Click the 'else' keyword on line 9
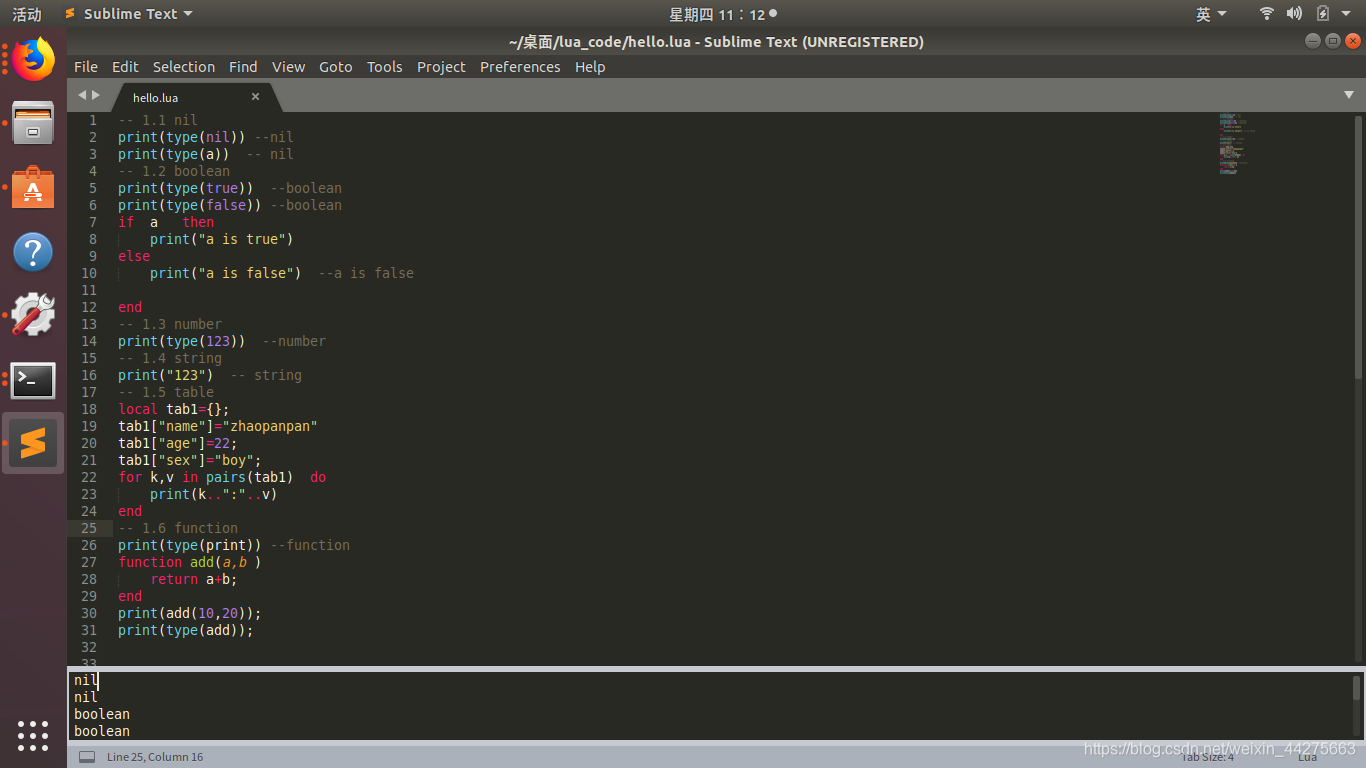This screenshot has width=1366, height=768. [x=134, y=256]
